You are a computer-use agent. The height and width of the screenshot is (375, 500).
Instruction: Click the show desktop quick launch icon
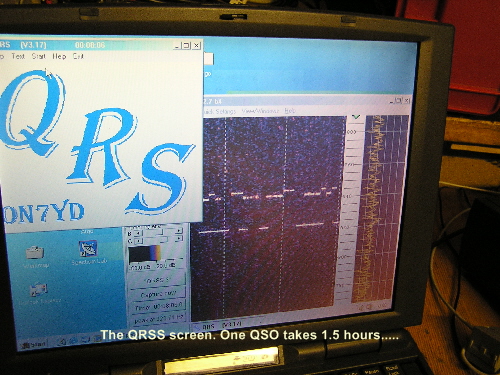tap(85, 340)
